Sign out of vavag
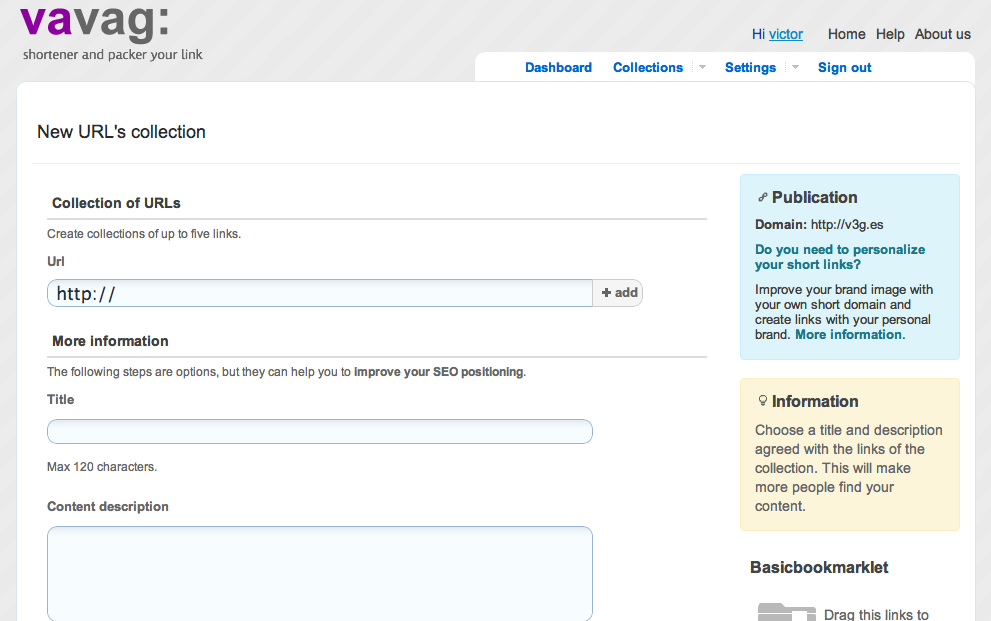The image size is (991, 621). click(843, 67)
